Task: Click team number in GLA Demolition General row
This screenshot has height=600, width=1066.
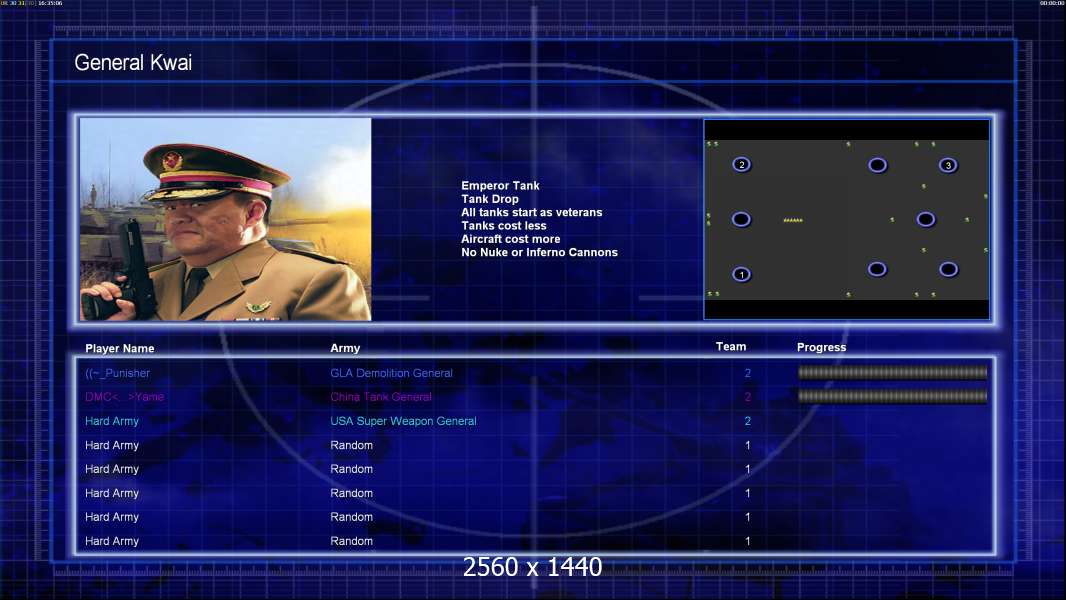Action: pyautogui.click(x=747, y=373)
